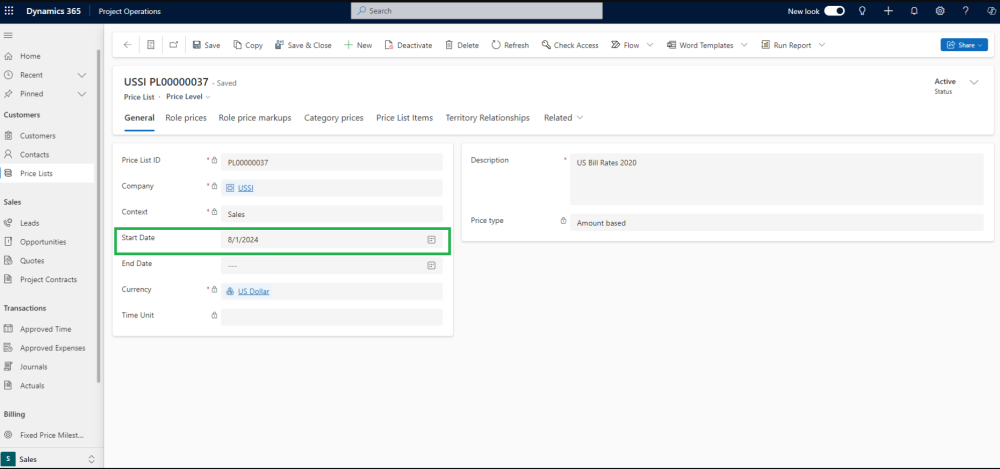1000x469 pixels.
Task: Open the Flow menu
Action: (625, 45)
